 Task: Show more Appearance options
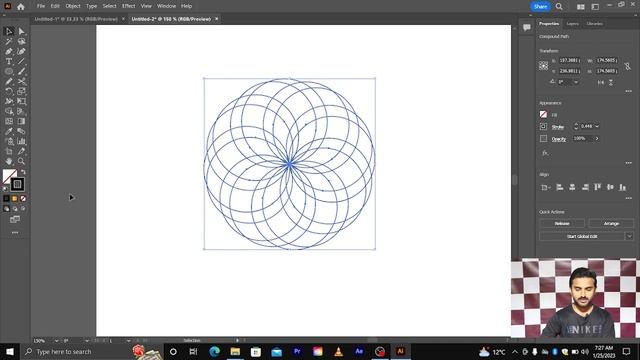(629, 163)
